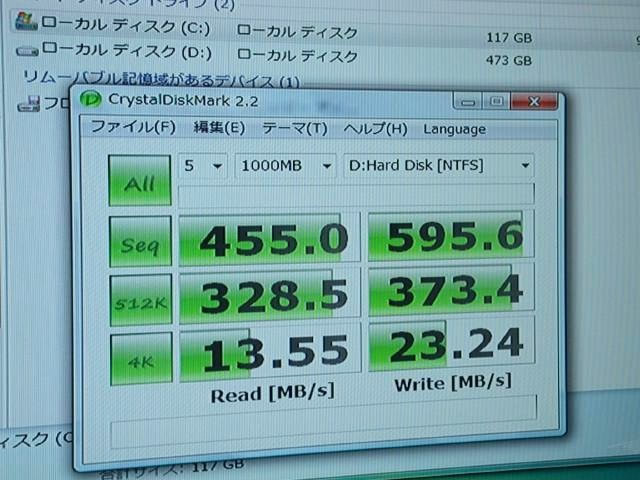Image resolution: width=640 pixels, height=480 pixels.
Task: Open the ファイル(F) menu
Action: [x=133, y=127]
